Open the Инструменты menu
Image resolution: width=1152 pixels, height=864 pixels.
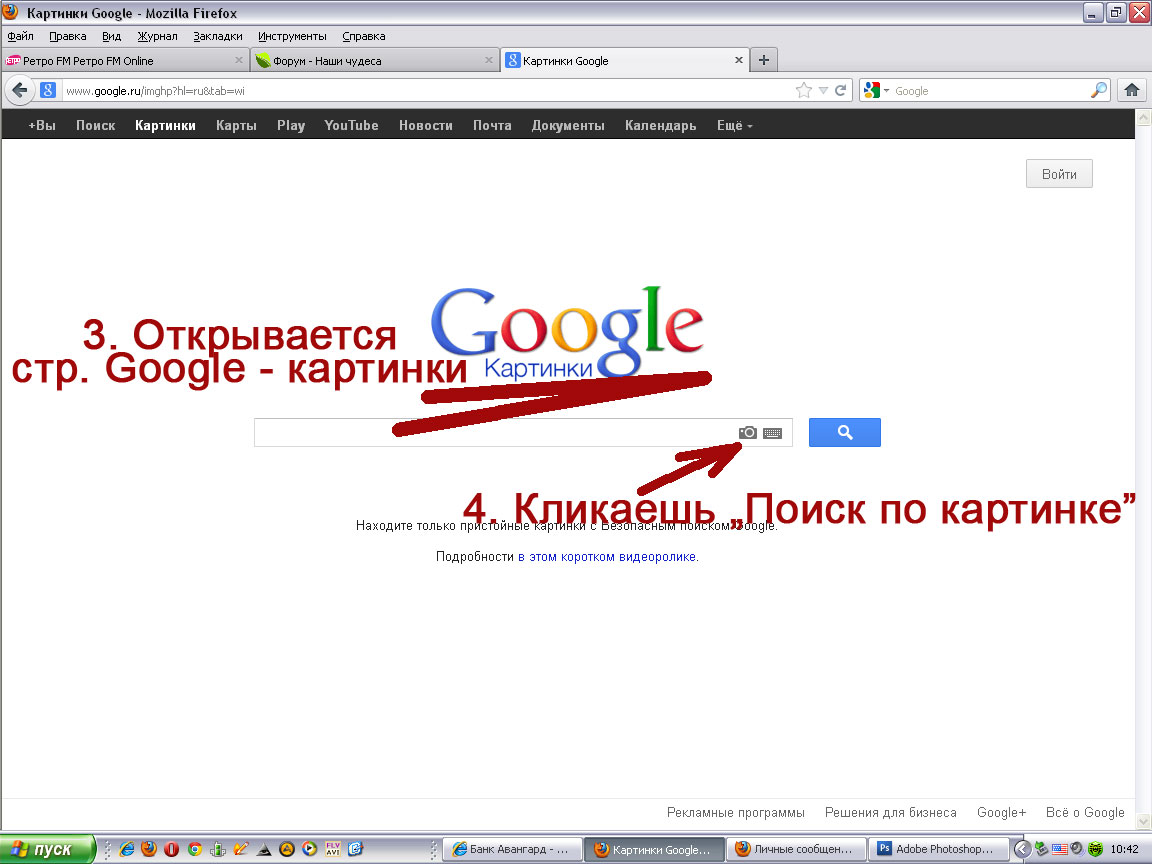[x=292, y=36]
